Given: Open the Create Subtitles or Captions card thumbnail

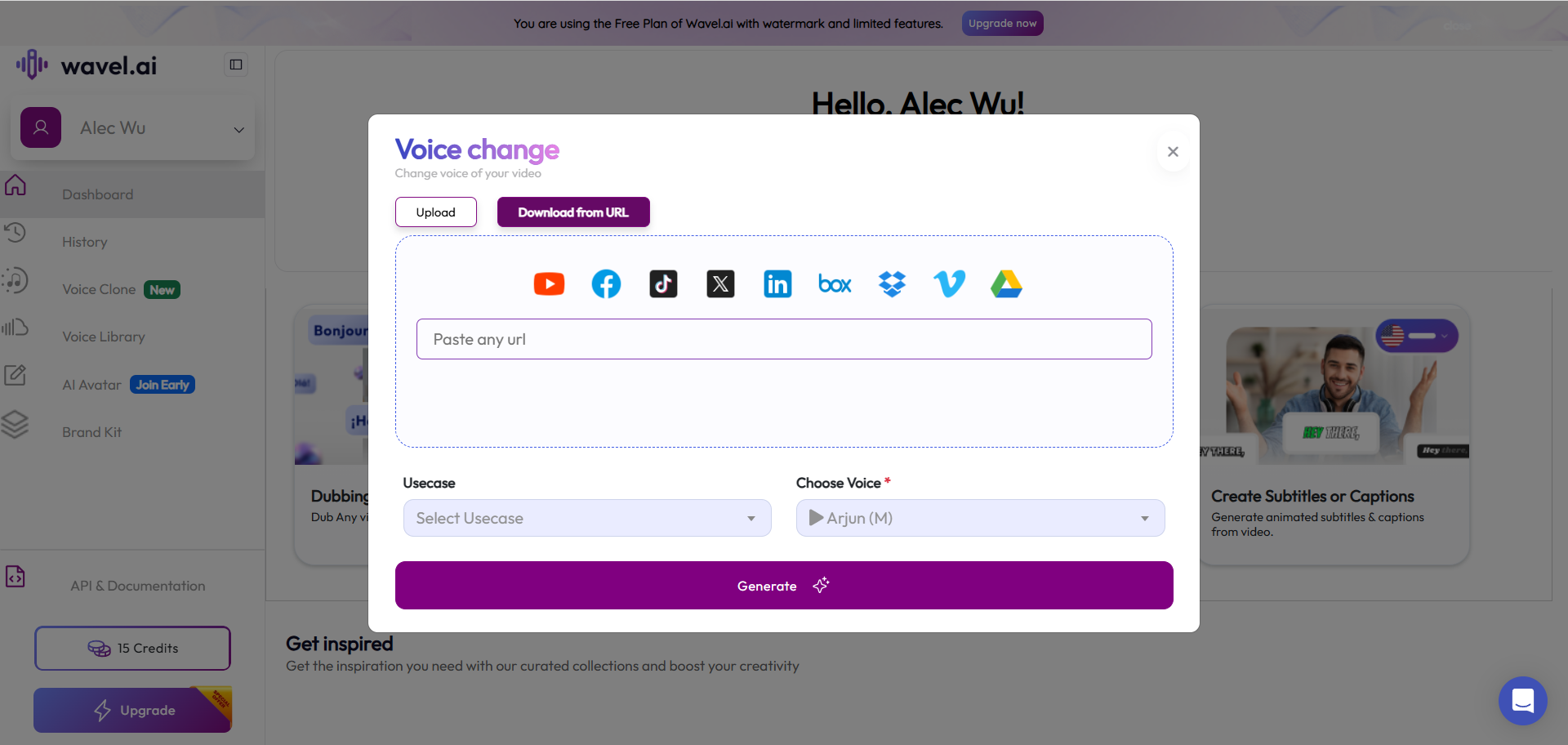Looking at the screenshot, I should tap(1334, 392).
